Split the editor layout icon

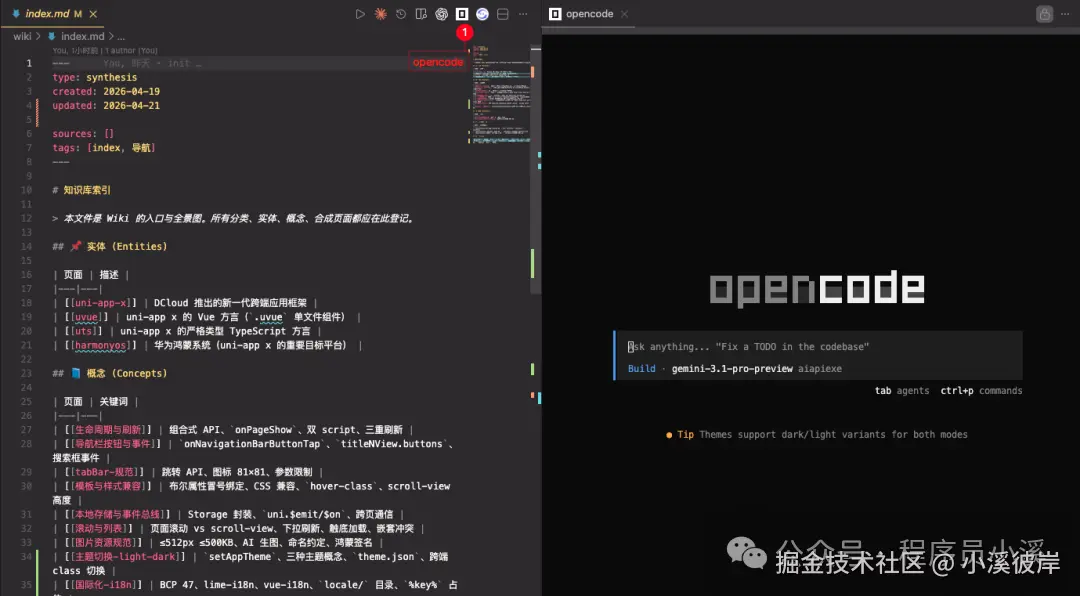[x=503, y=14]
